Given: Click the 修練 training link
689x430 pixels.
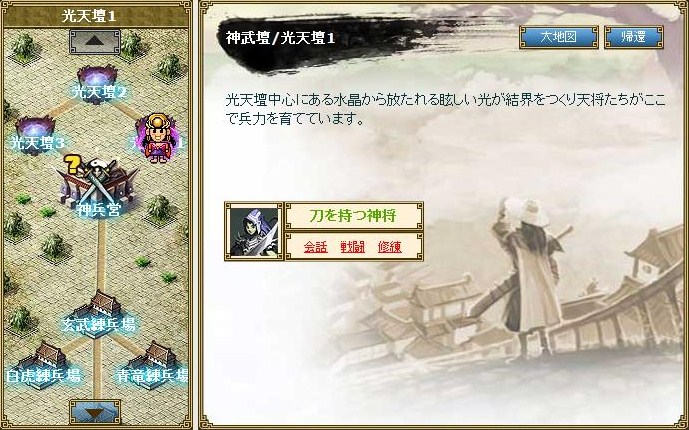Looking at the screenshot, I should [x=390, y=247].
